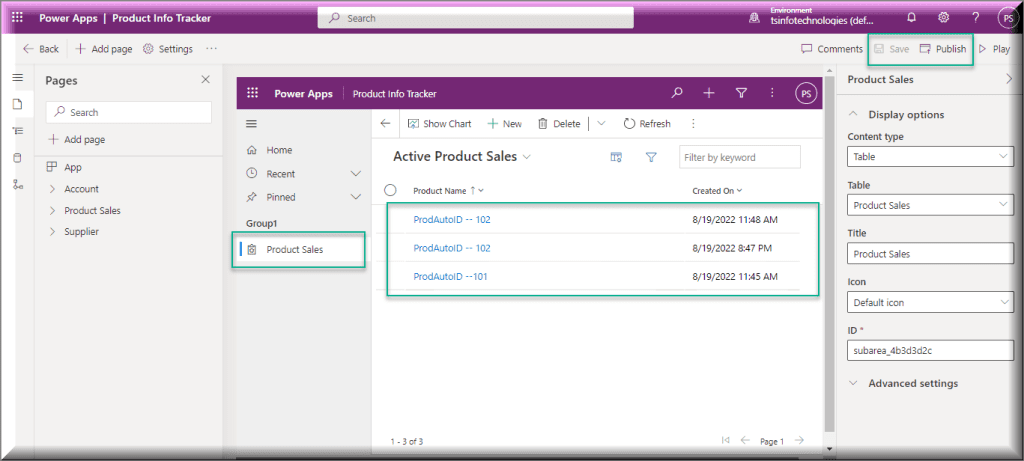
Task: Click Add page in the top toolbar
Action: 104,49
